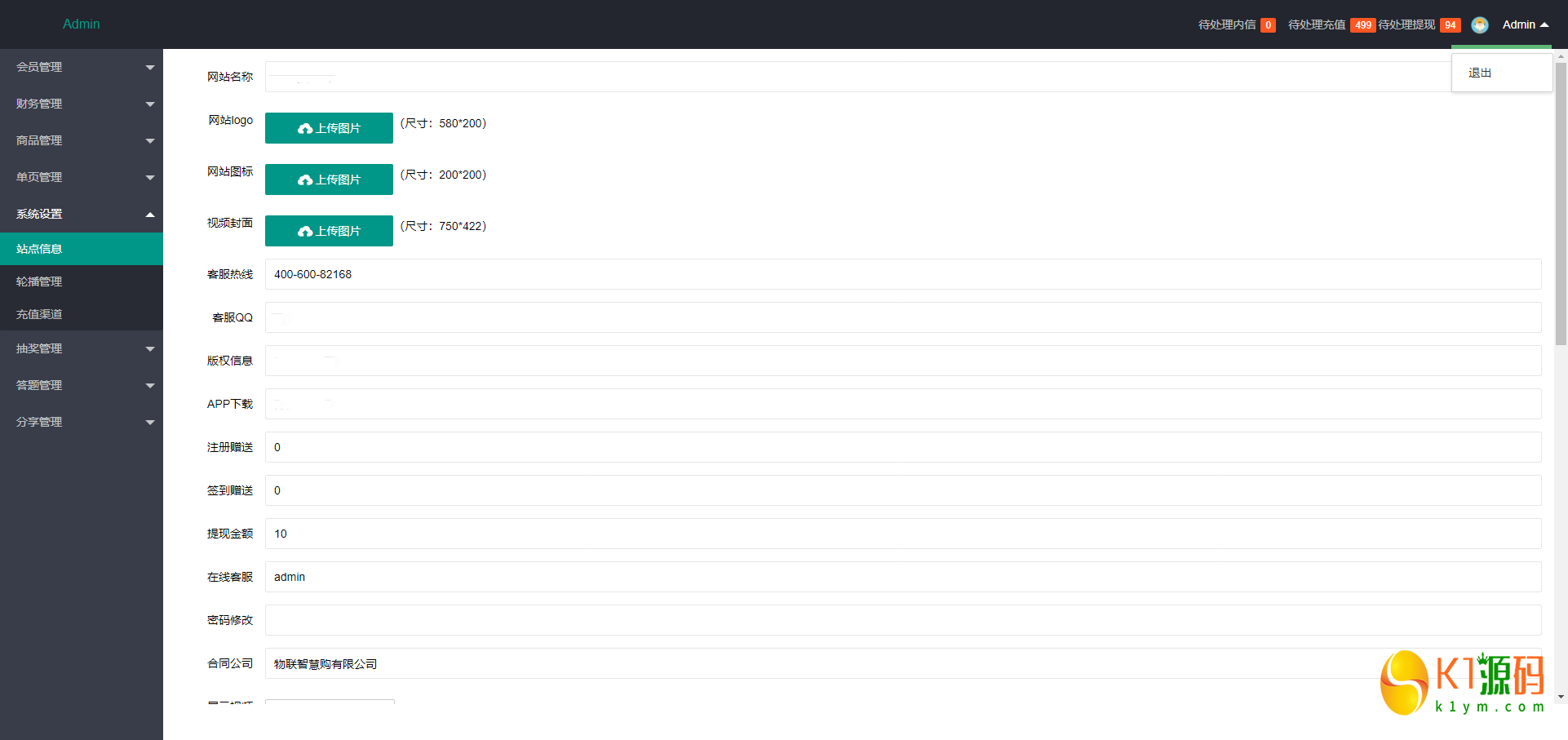The height and width of the screenshot is (740, 1568).
Task: Select 充值渠道 submenu item
Action: point(82,314)
